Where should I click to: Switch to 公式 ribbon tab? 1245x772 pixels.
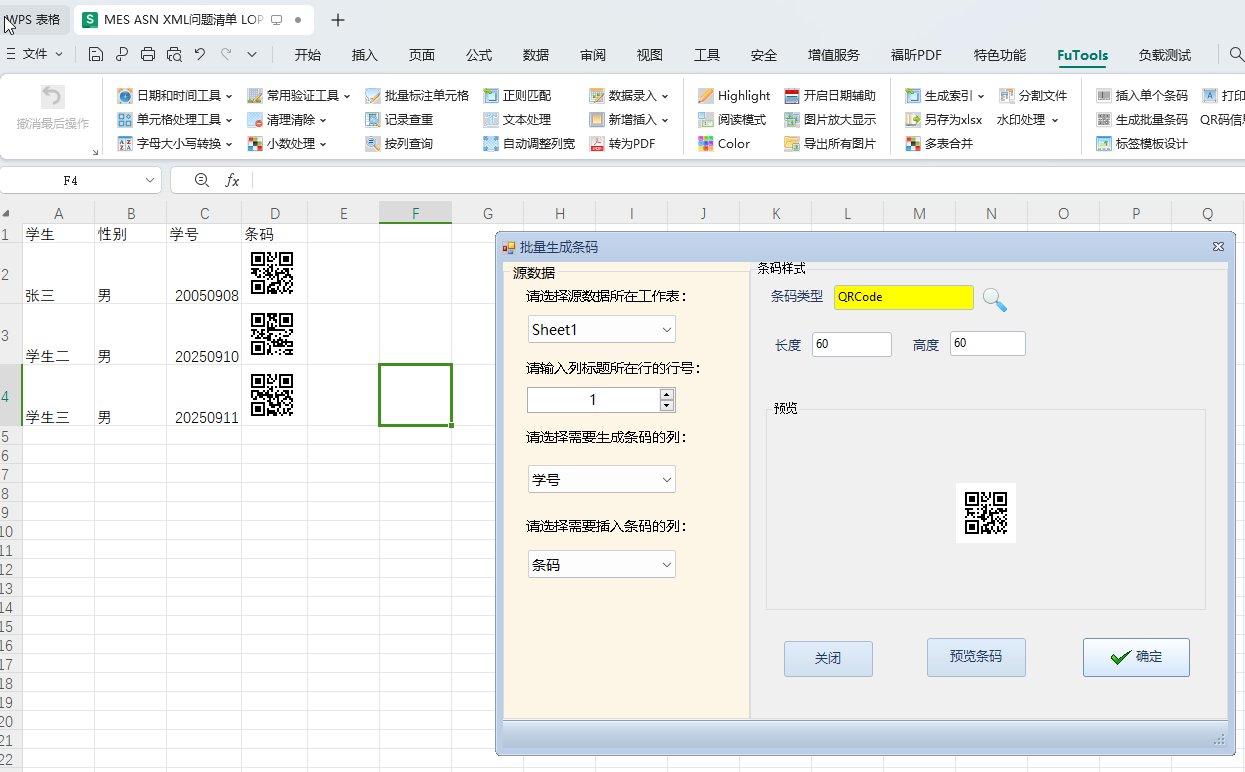pyautogui.click(x=479, y=55)
